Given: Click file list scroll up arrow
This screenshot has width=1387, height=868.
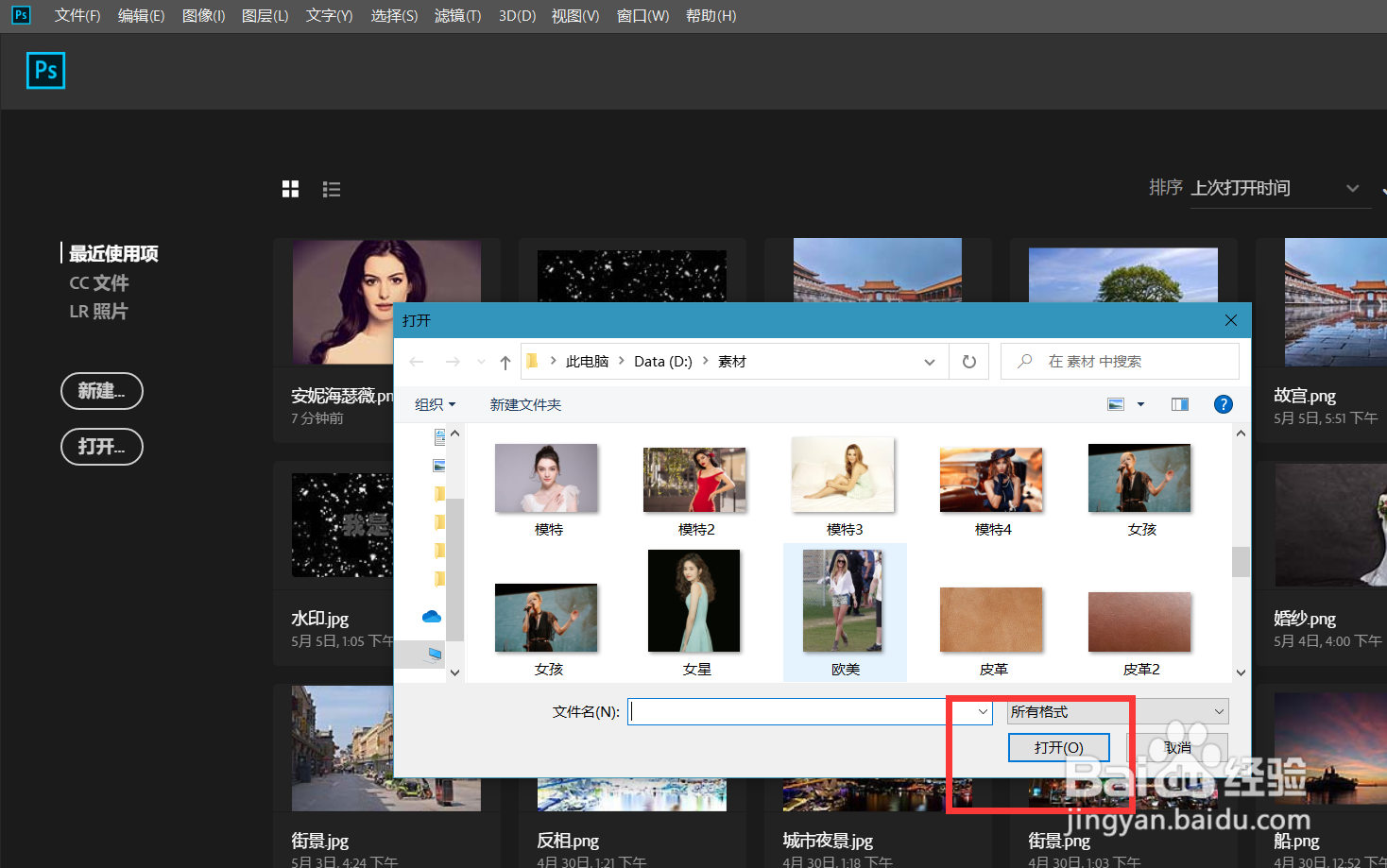Looking at the screenshot, I should [1241, 434].
